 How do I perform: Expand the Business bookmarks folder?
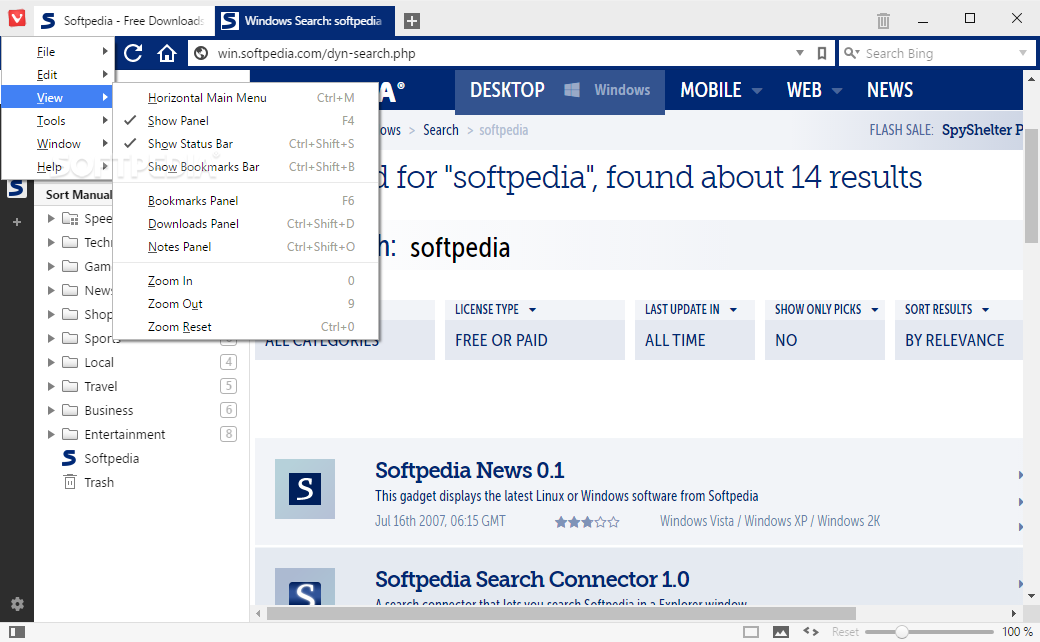[x=51, y=411]
